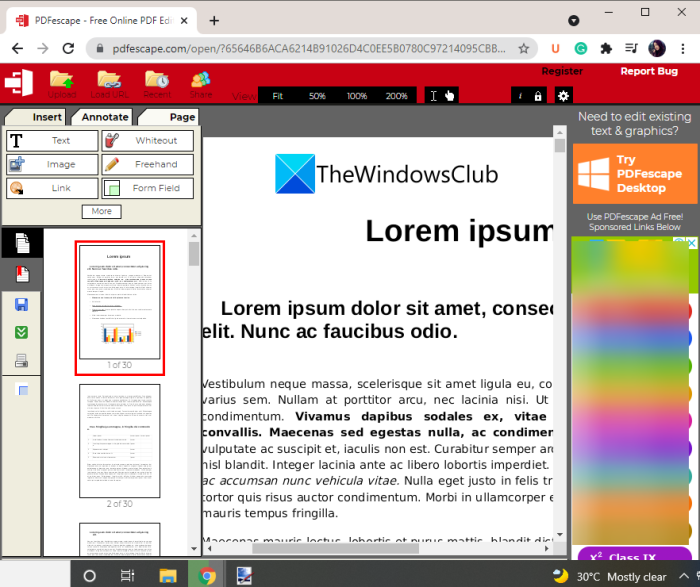Open the Try PDFescape Desktop banner
The width and height of the screenshot is (700, 587).
[635, 174]
